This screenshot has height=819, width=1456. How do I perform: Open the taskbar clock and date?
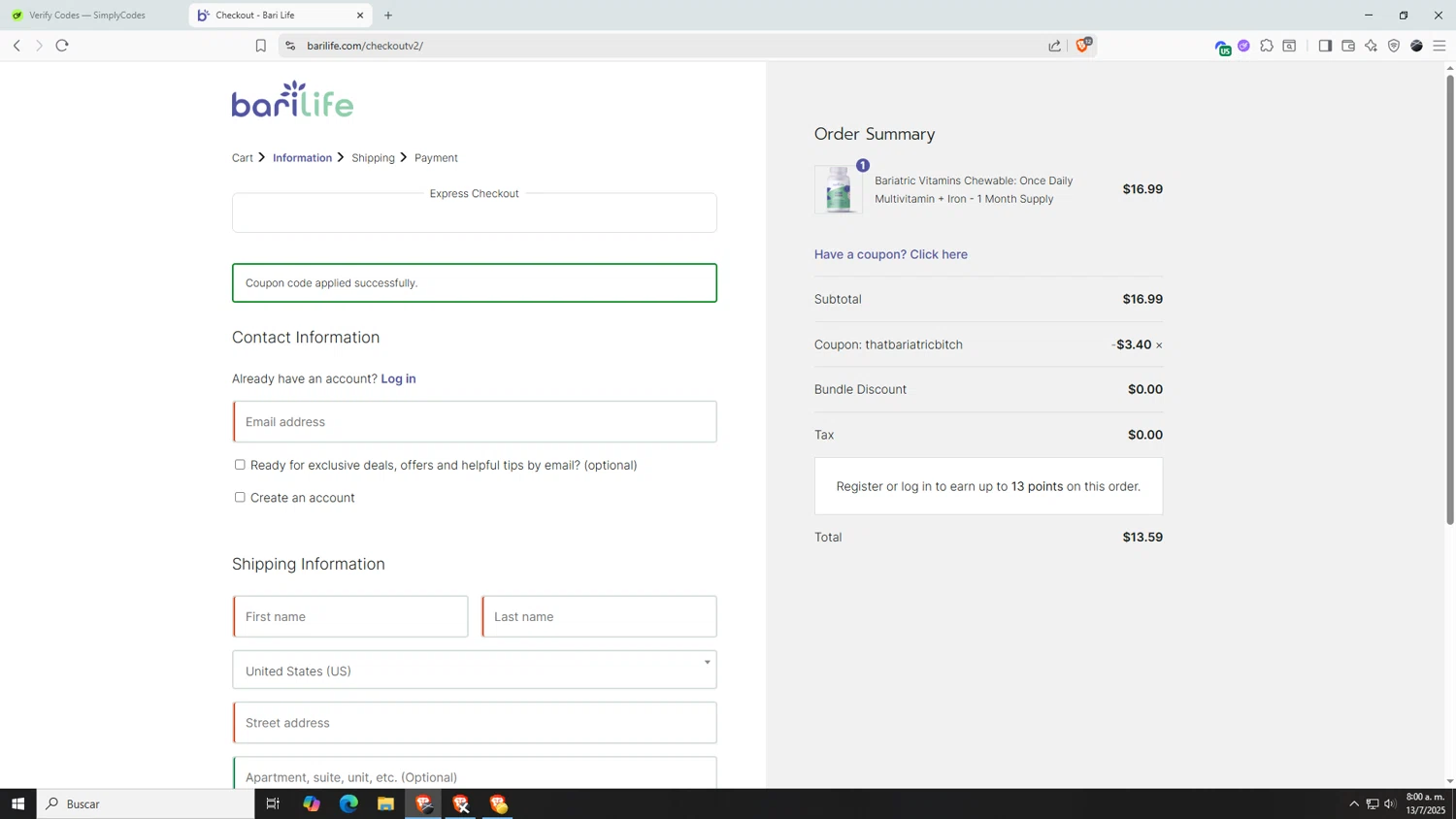[1426, 803]
